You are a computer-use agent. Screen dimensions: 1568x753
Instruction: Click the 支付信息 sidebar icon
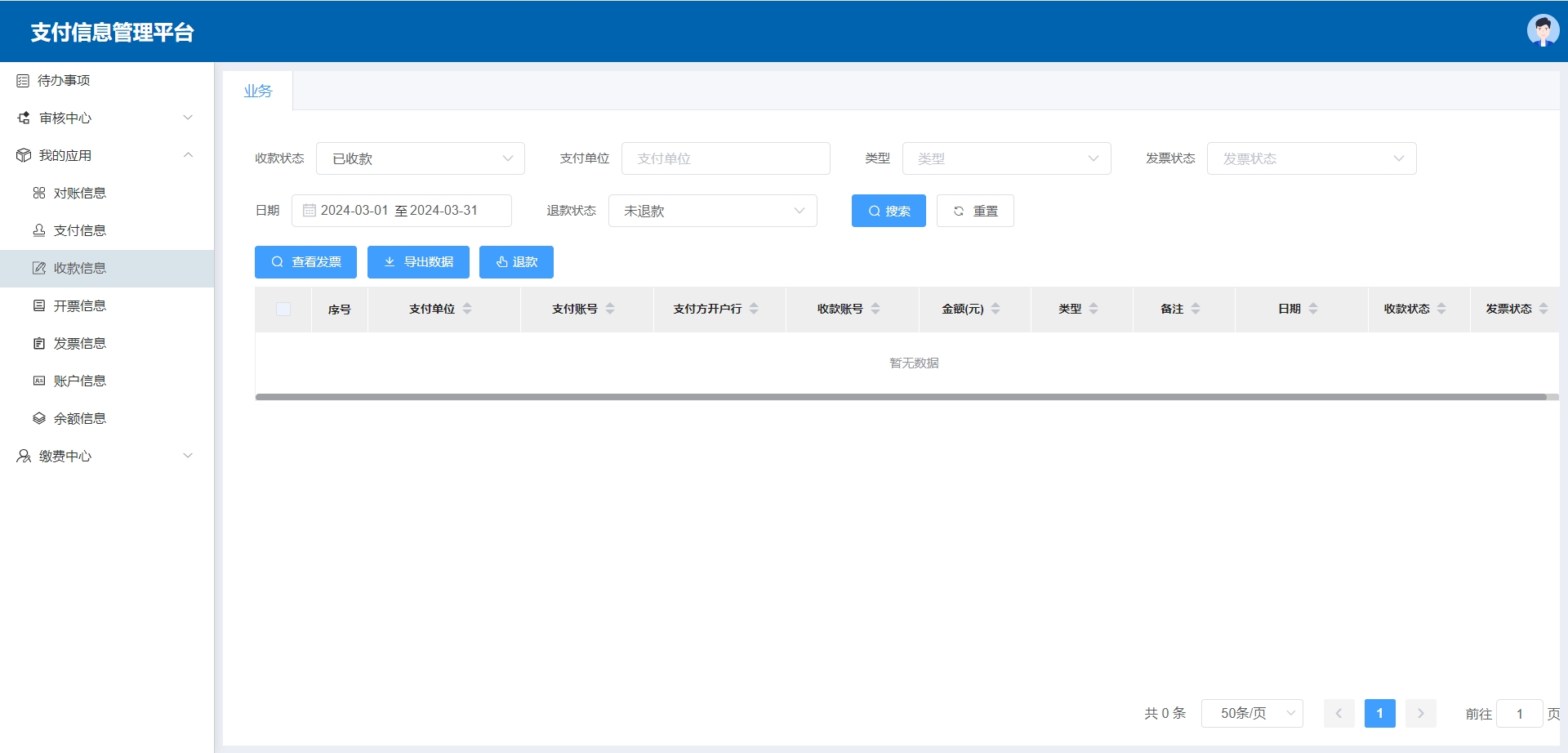(x=39, y=231)
